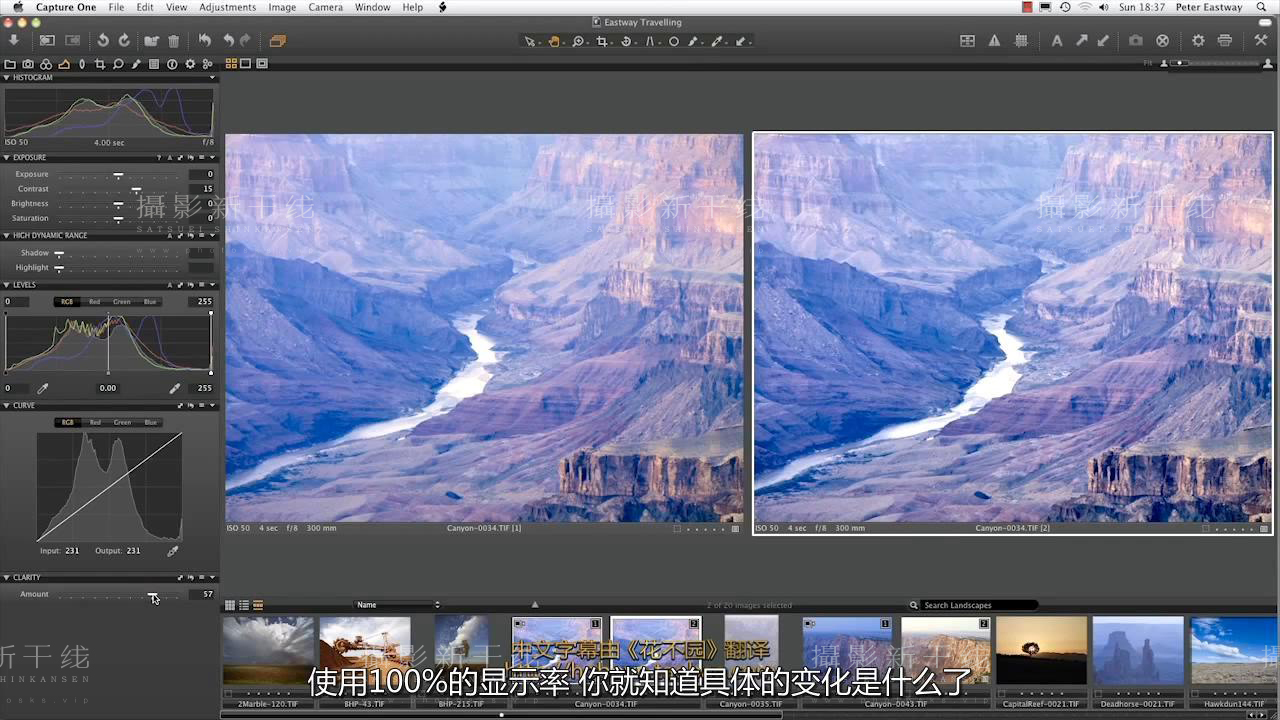The width and height of the screenshot is (1280, 720).
Task: Open the Metadata info tool tab
Action: point(172,64)
